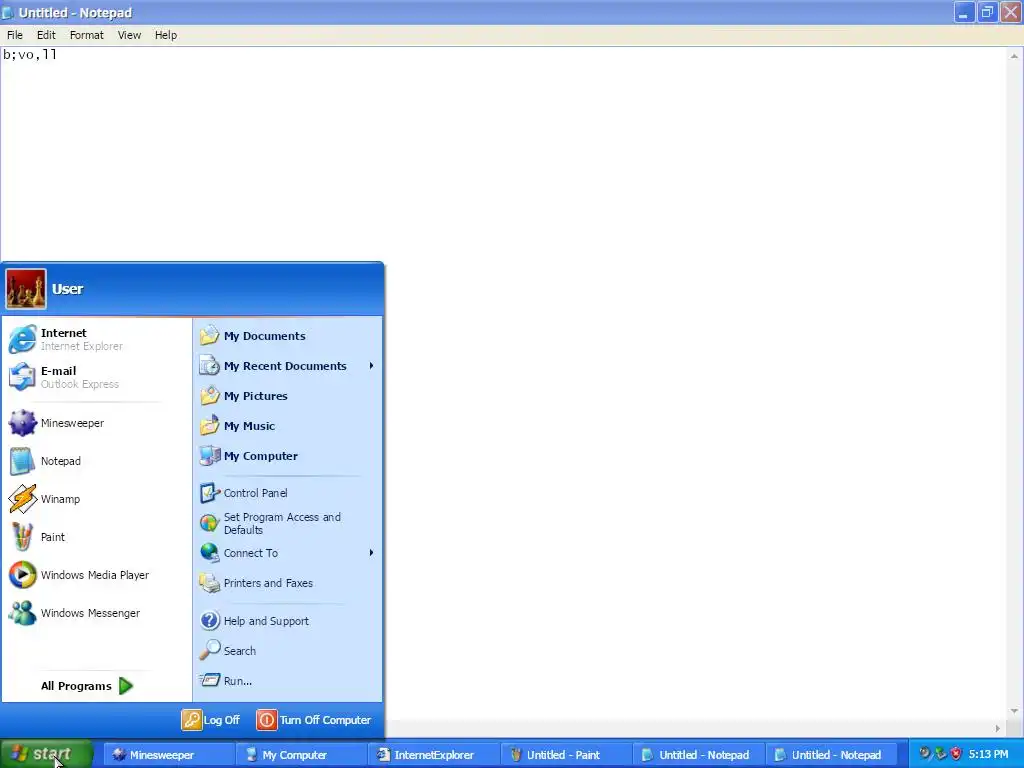The image size is (1024, 768).
Task: Open My Documents folder icon
Action: [209, 336]
